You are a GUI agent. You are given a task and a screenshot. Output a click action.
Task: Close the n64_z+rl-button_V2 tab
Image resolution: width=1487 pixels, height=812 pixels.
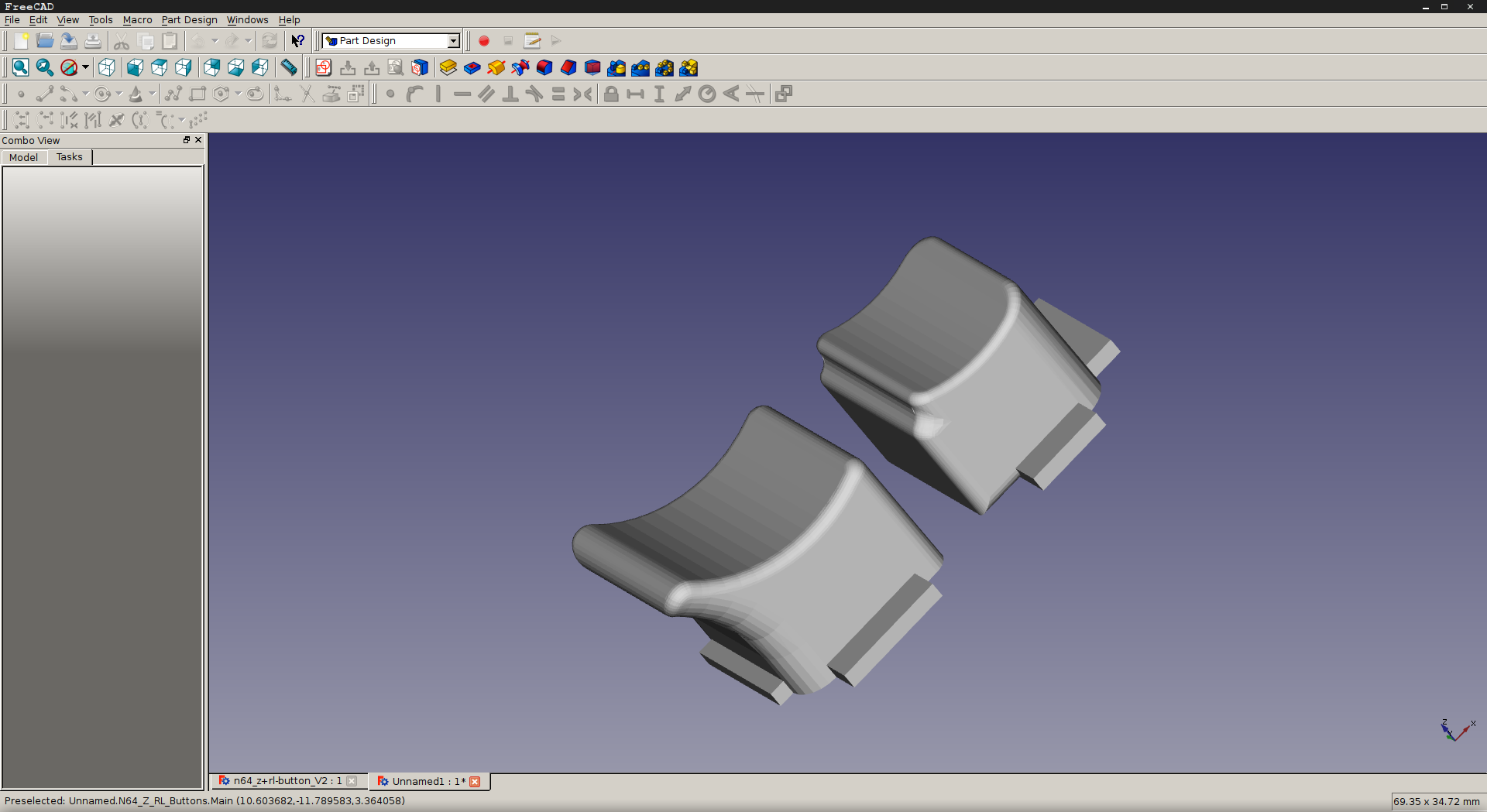pyautogui.click(x=352, y=781)
